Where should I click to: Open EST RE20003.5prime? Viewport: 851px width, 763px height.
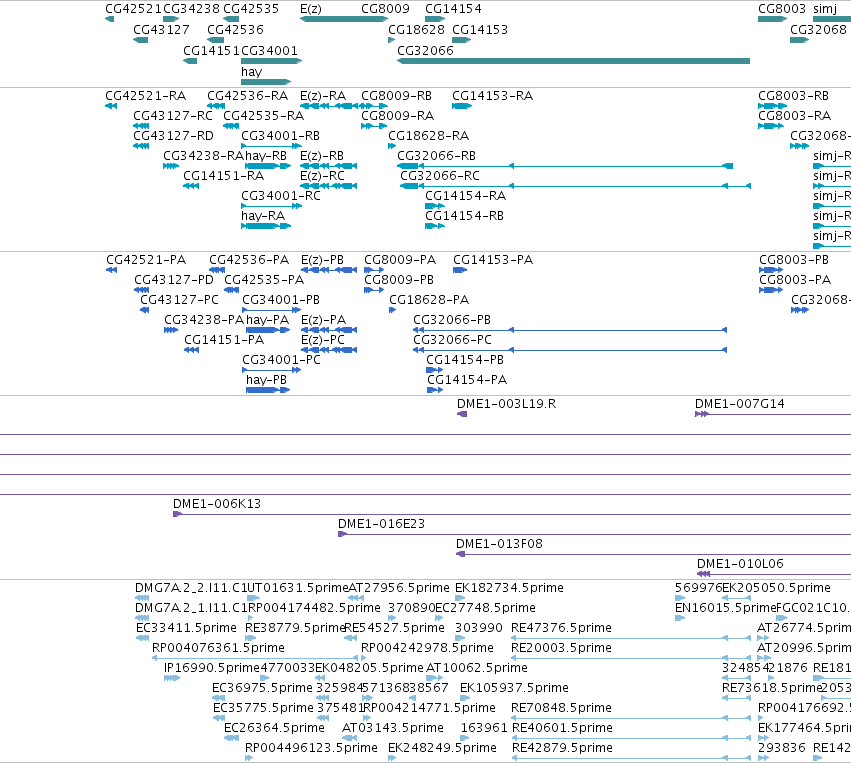pyautogui.click(x=561, y=648)
